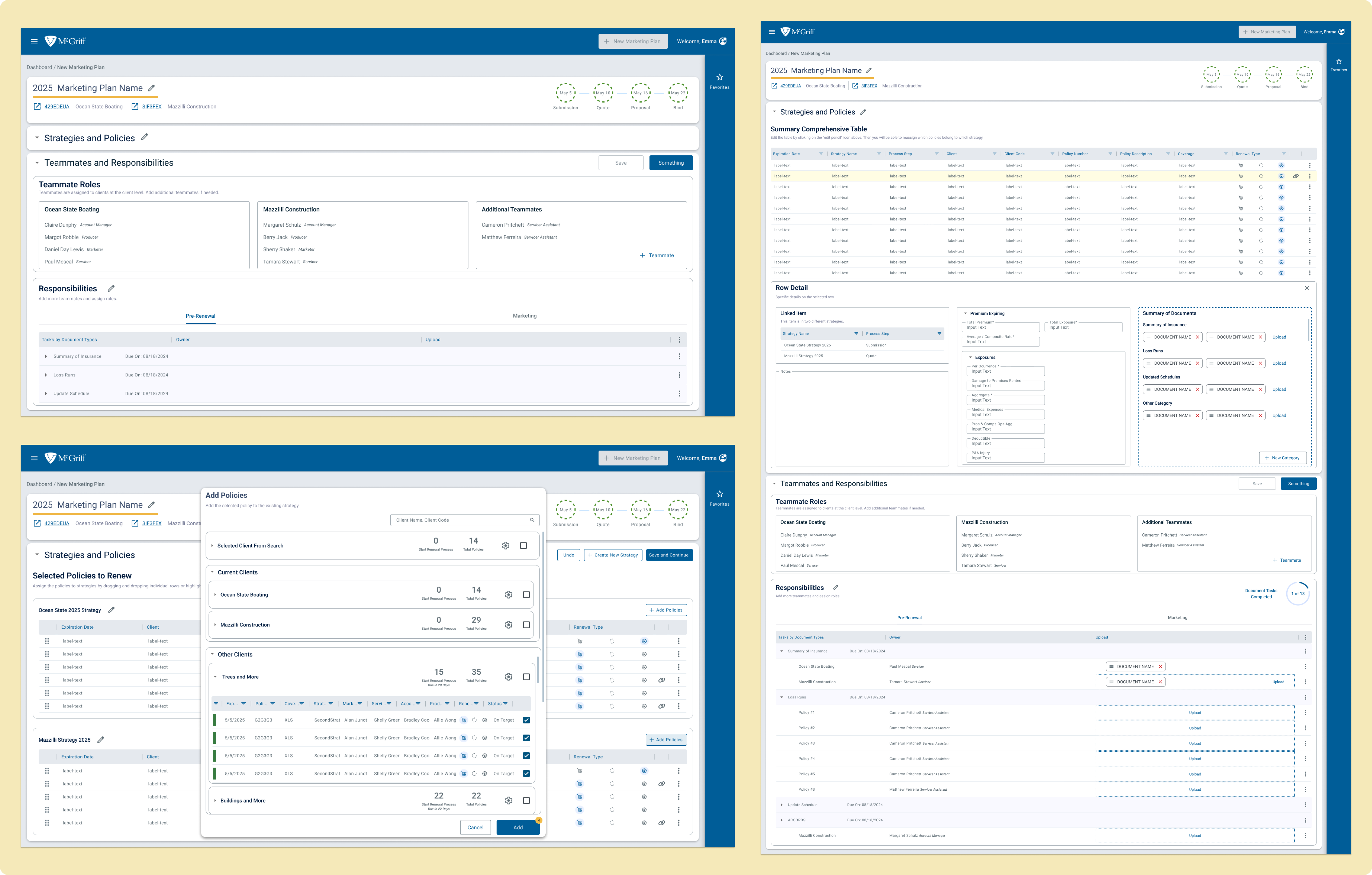Click search magnifier in Add Policies dialog

tap(532, 520)
